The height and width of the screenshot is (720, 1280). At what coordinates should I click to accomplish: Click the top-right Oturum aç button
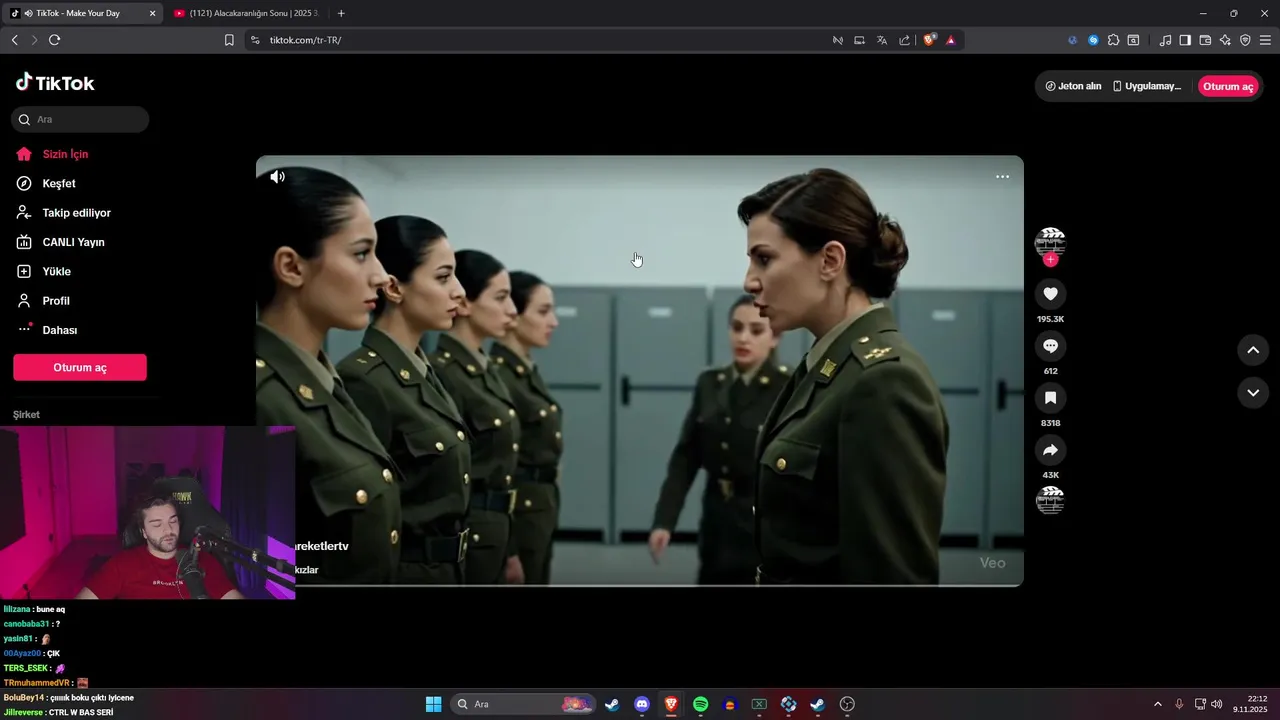coord(1228,86)
